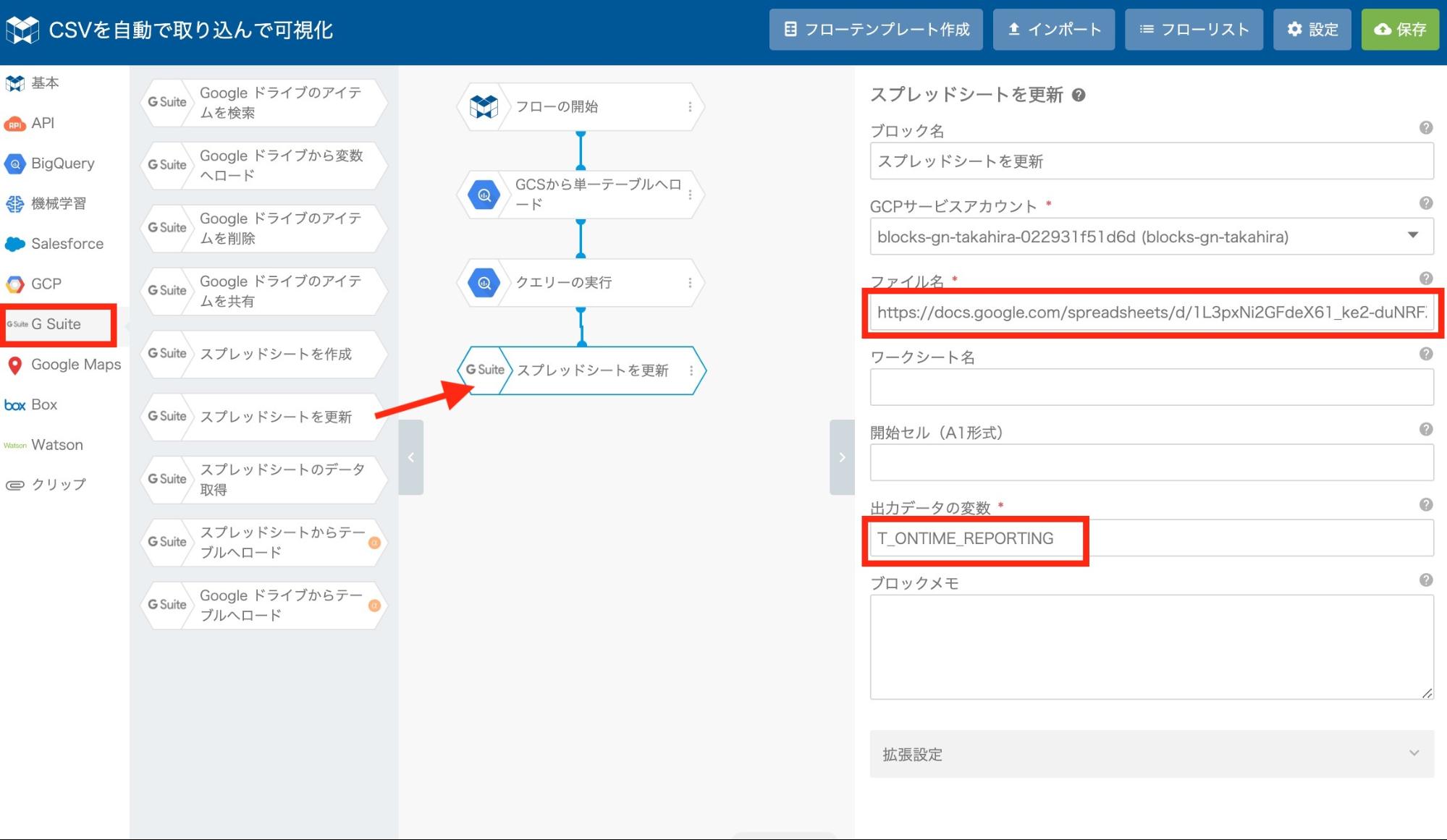Click BigQuery icon on クエリーの実行 block
Screen dimensions: 1447x840
tap(484, 283)
